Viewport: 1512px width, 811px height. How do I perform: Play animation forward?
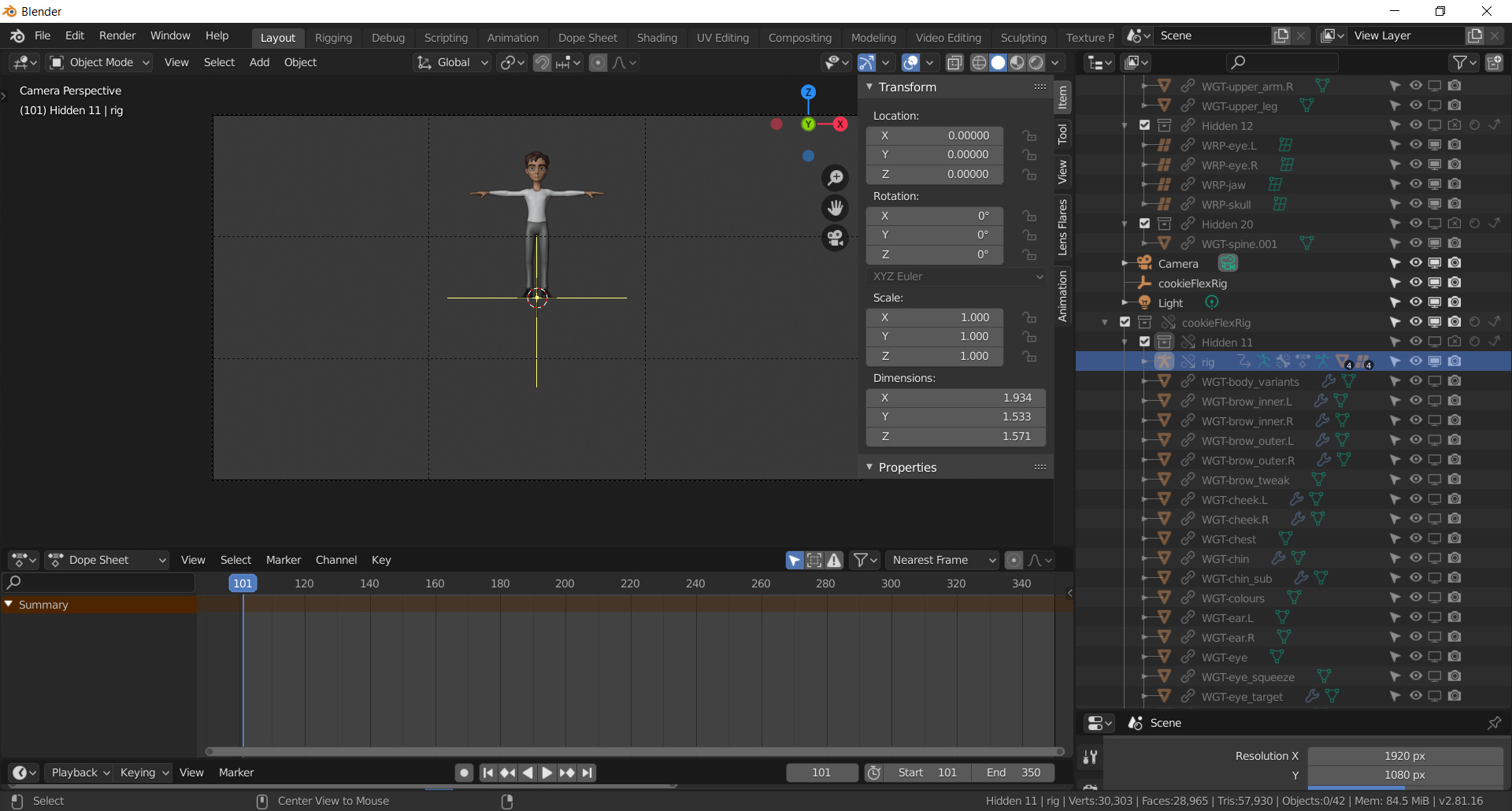point(547,773)
